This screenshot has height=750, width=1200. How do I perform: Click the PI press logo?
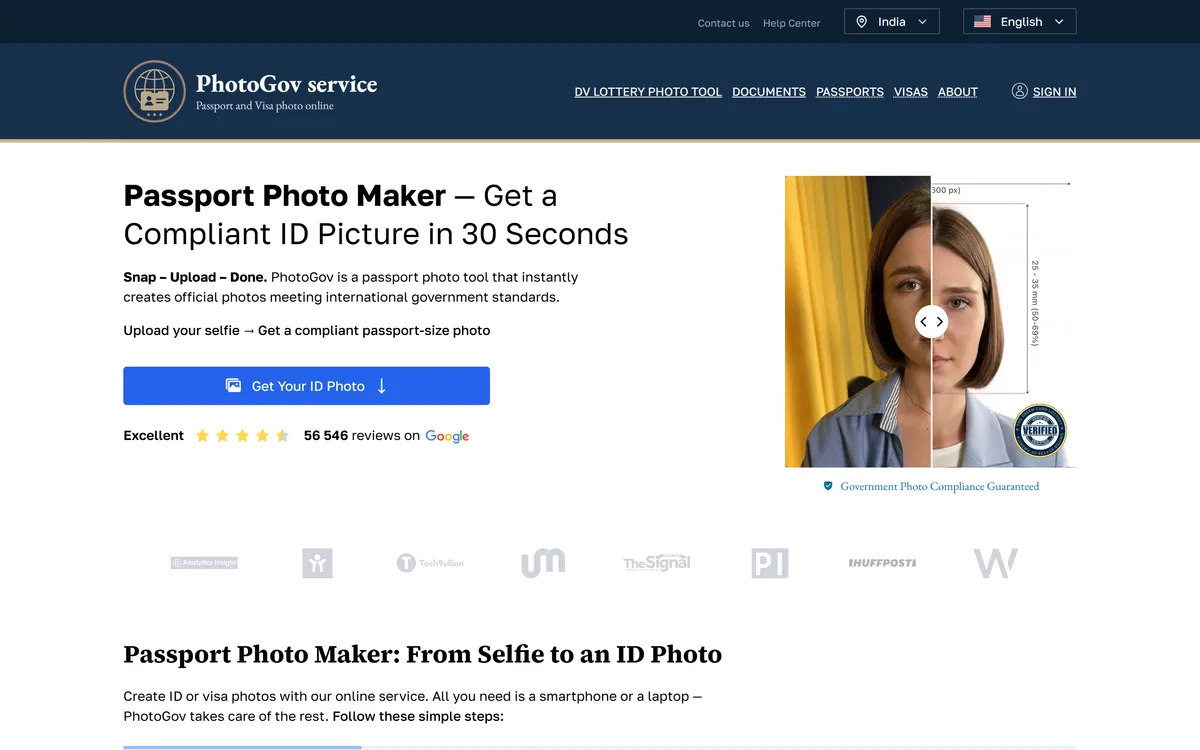(x=770, y=563)
